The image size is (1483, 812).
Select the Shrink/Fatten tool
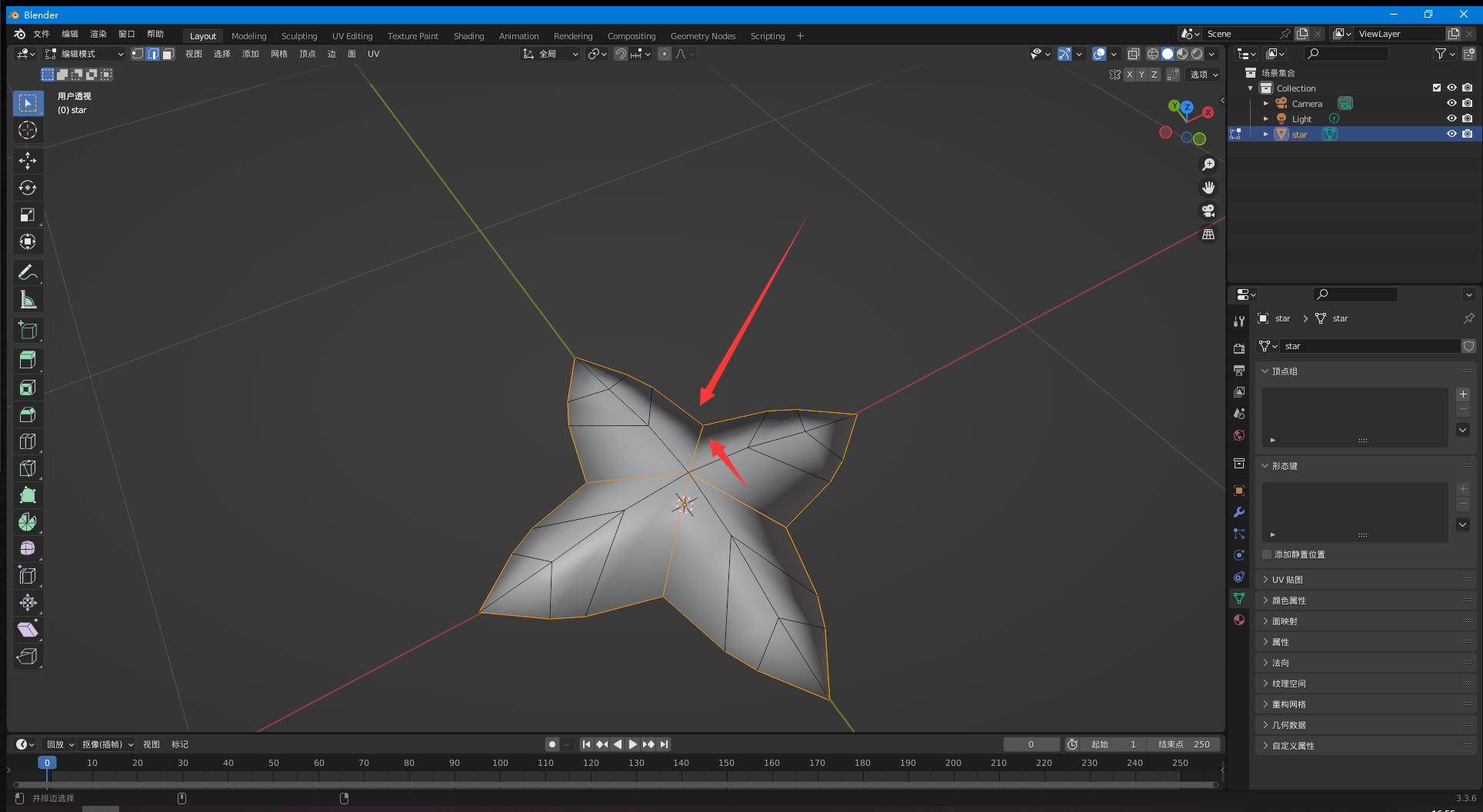click(x=28, y=602)
